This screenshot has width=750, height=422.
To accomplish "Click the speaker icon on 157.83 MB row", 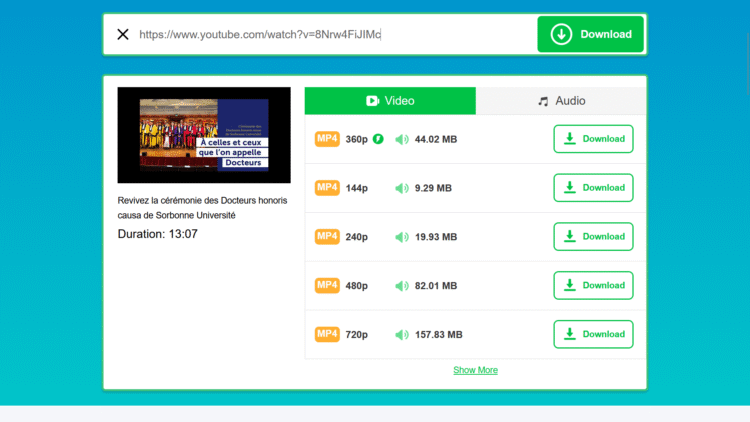I will coord(402,334).
